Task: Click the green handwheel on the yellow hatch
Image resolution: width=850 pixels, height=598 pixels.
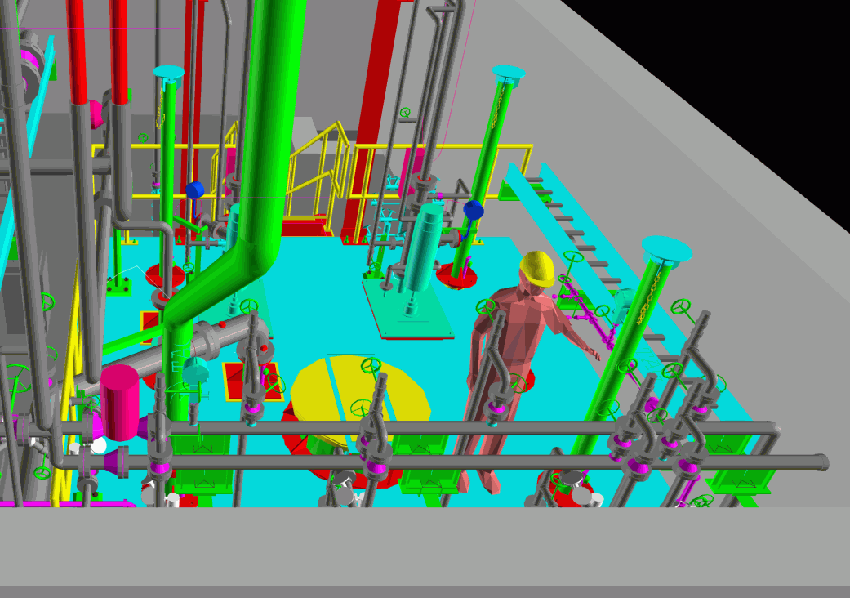Action: click(x=371, y=366)
